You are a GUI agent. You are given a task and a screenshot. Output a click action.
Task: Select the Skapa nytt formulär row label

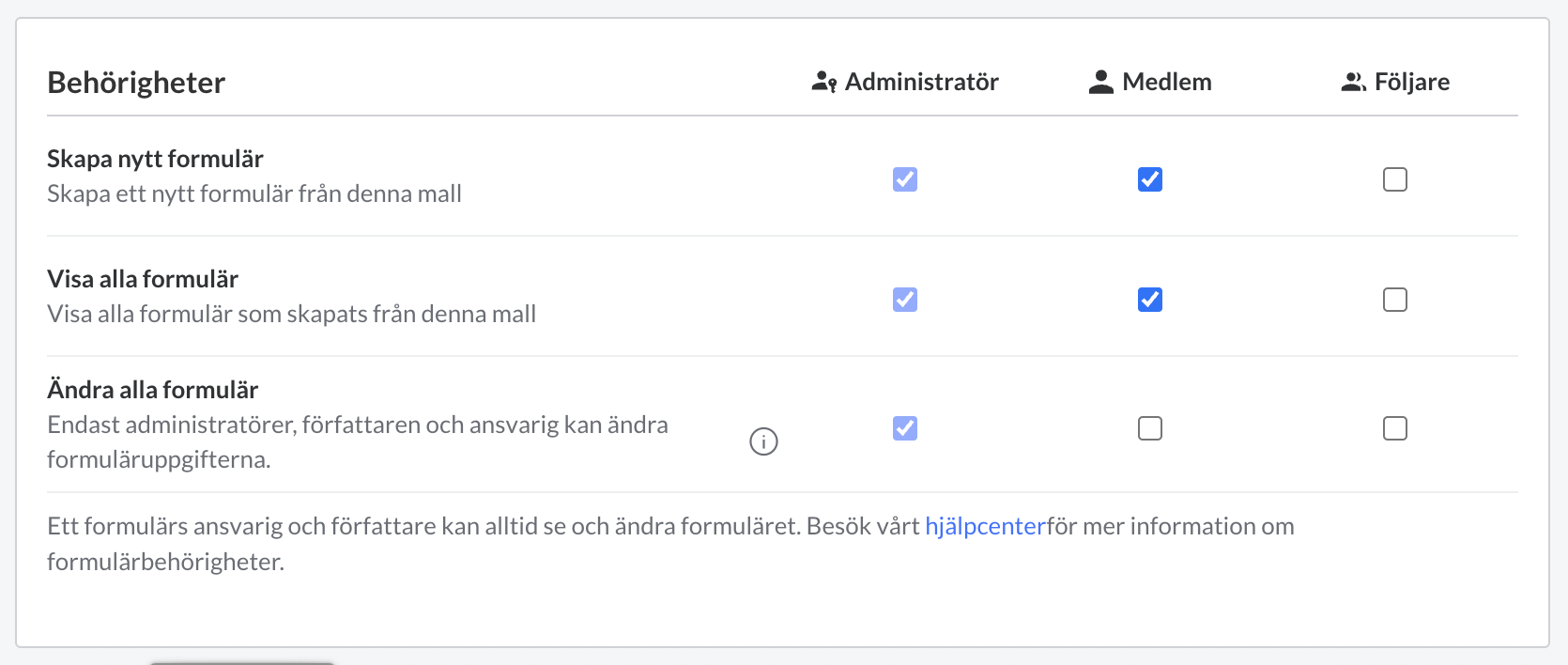[x=155, y=158]
